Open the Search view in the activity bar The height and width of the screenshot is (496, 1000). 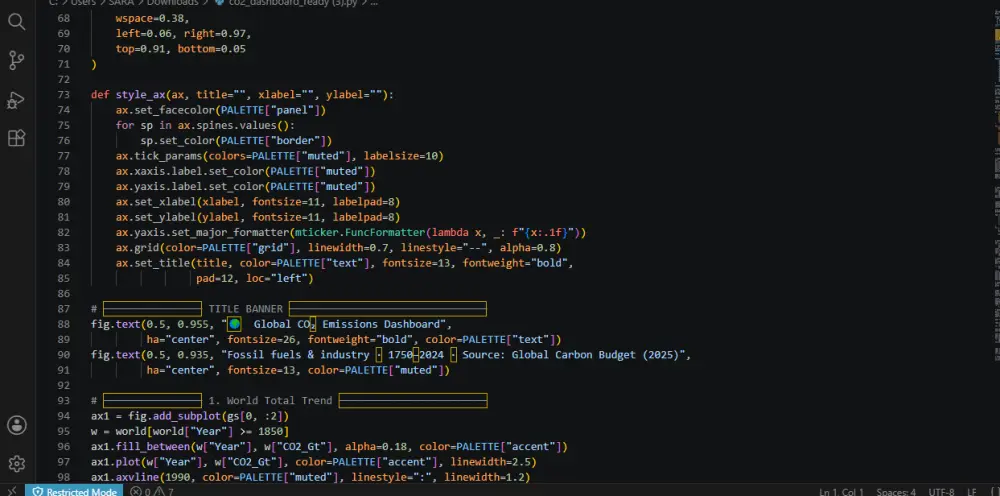tap(17, 22)
